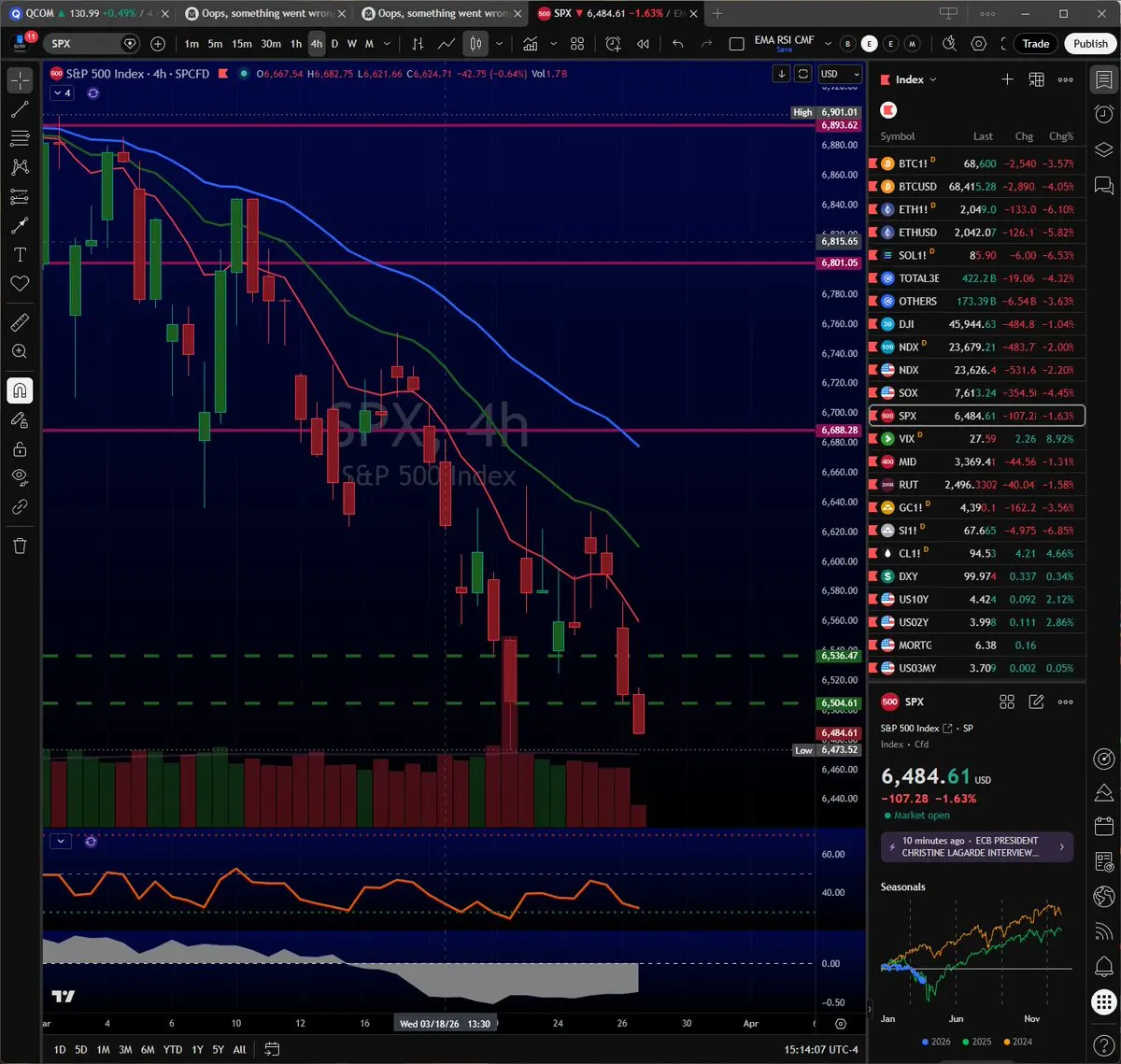Click the create alert clock icon

tap(614, 44)
